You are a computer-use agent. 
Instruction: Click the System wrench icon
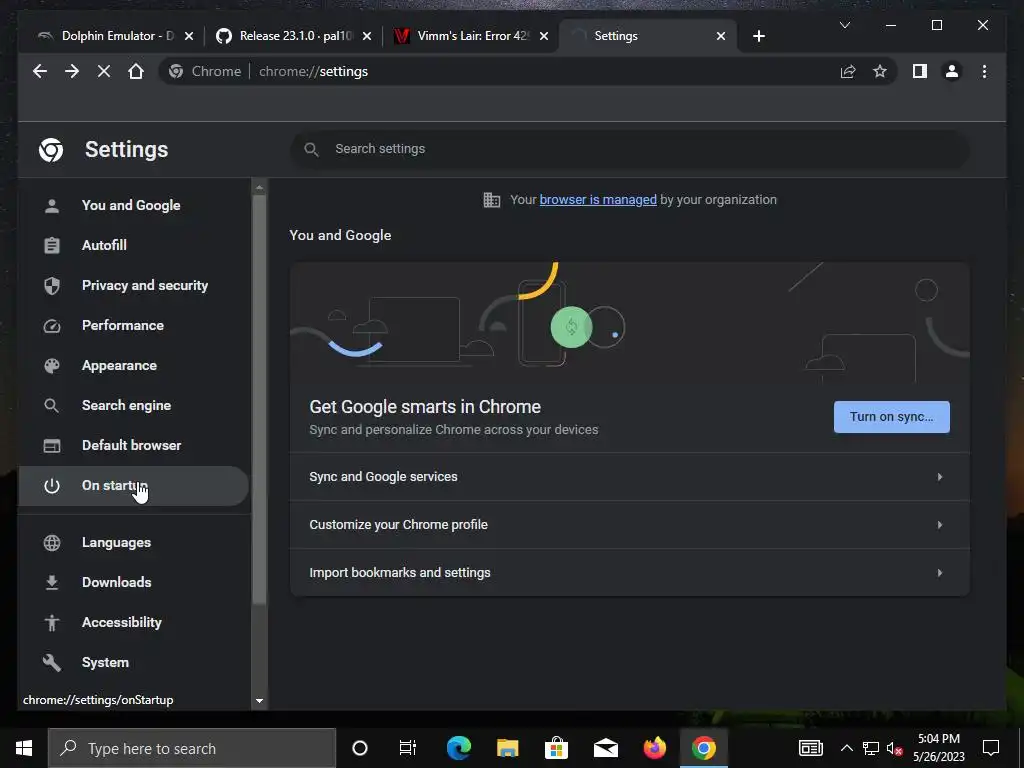click(x=52, y=663)
